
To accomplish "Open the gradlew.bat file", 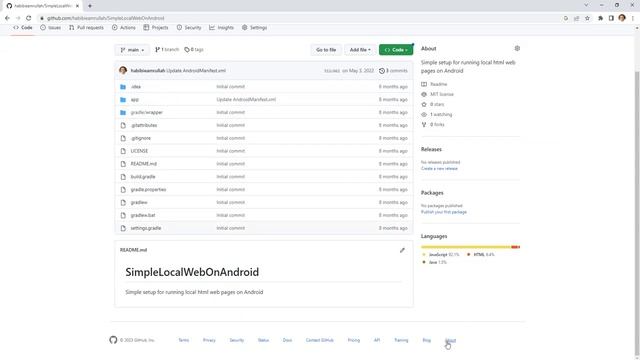I will coord(143,215).
